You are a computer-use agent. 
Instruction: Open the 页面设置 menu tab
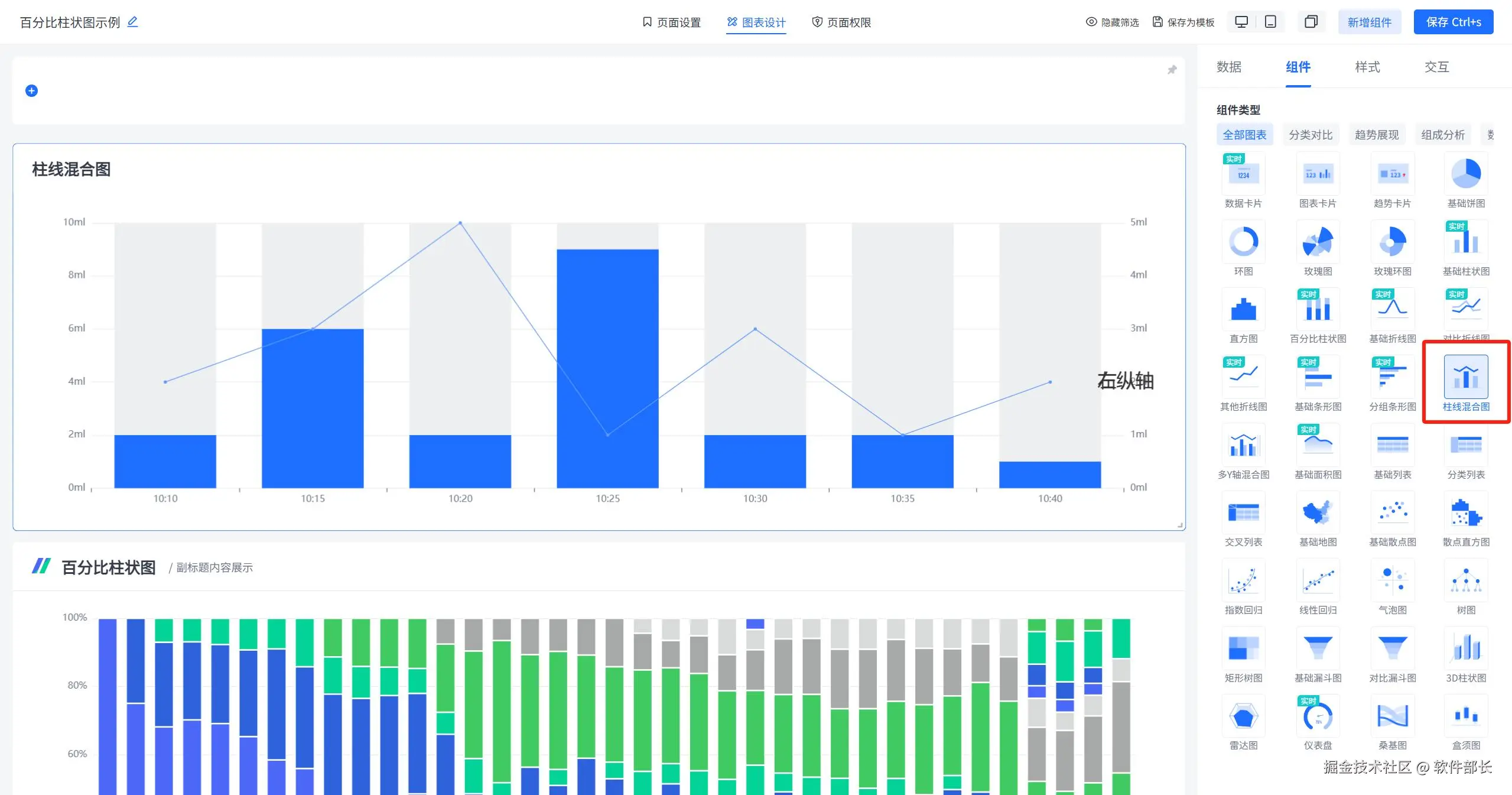[671, 22]
